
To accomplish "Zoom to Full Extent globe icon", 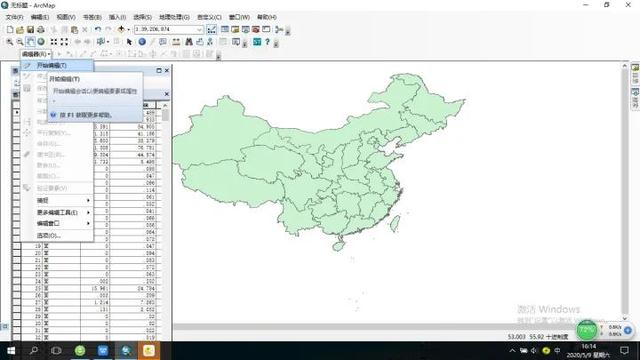I will click(x=41, y=42).
